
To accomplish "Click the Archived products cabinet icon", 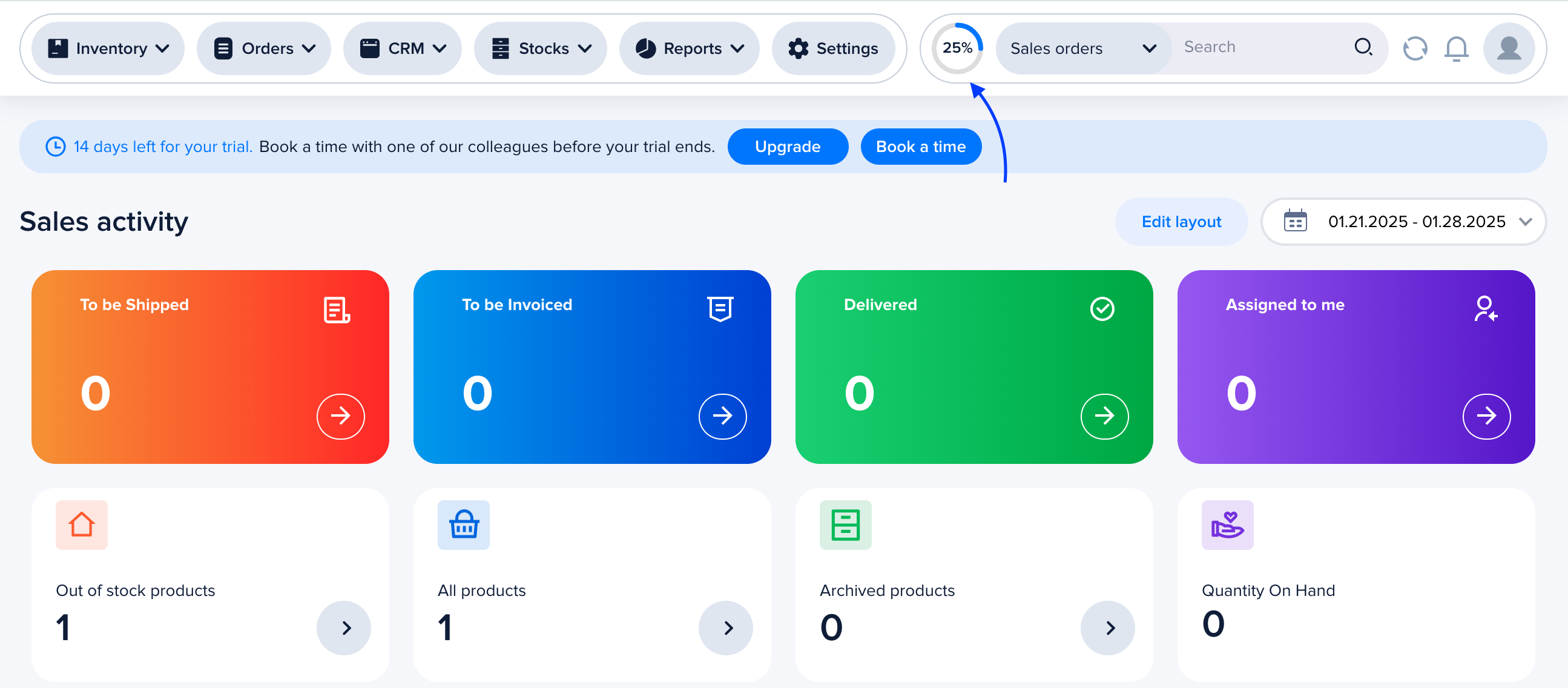I will pyautogui.click(x=845, y=525).
